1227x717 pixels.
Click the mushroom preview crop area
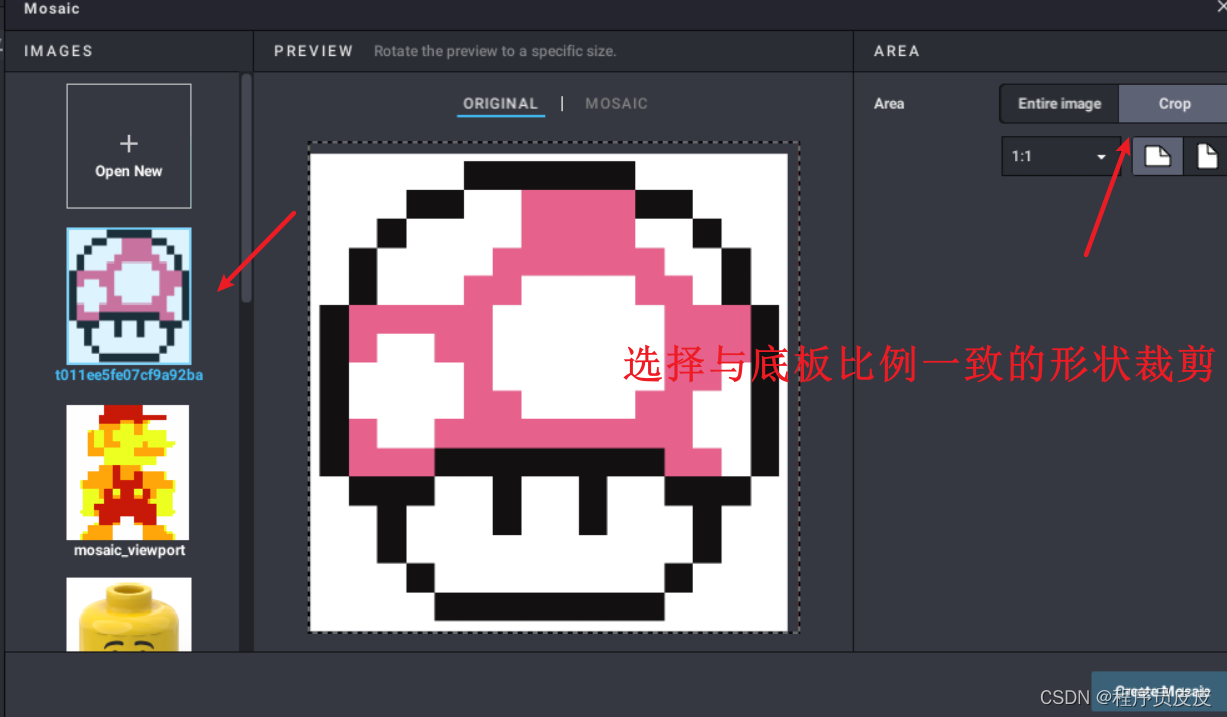554,388
